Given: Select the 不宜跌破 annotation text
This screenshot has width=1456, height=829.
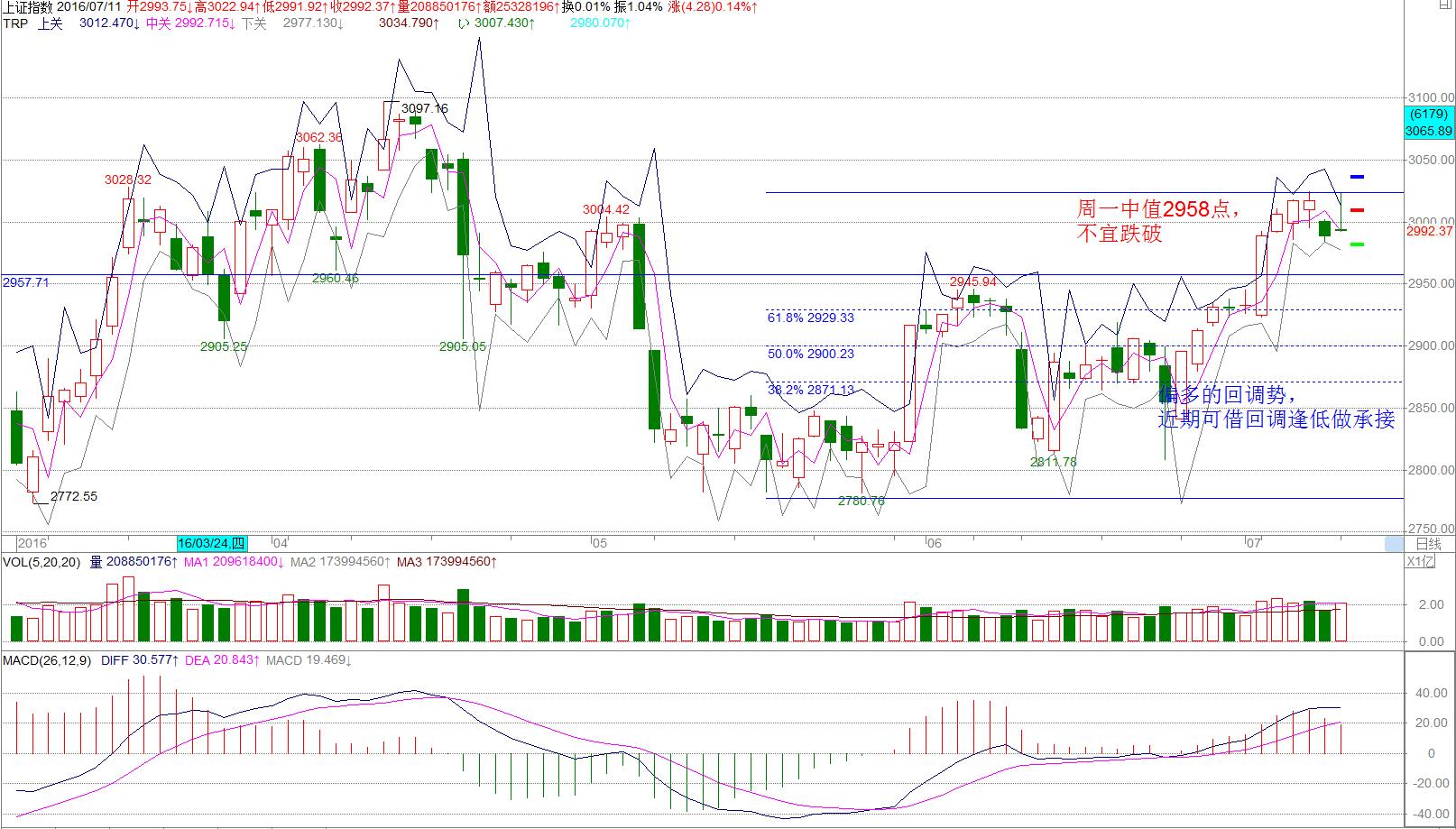Looking at the screenshot, I should tap(1120, 234).
